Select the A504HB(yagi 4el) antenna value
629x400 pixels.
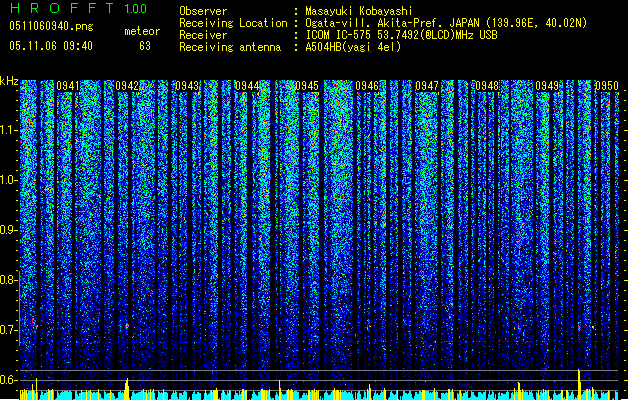(x=353, y=47)
